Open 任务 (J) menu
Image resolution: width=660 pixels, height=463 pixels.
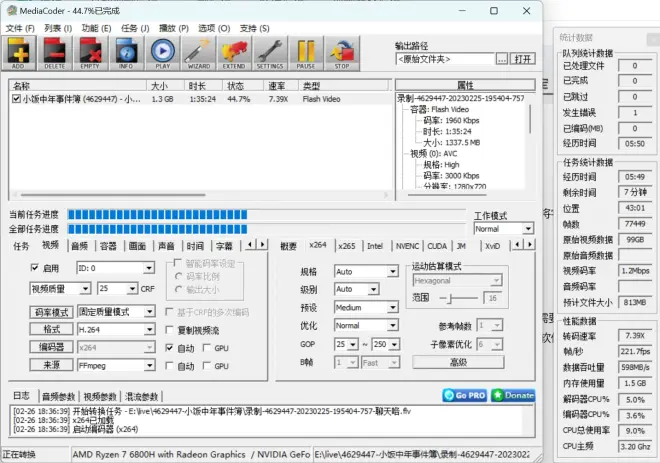(135, 28)
